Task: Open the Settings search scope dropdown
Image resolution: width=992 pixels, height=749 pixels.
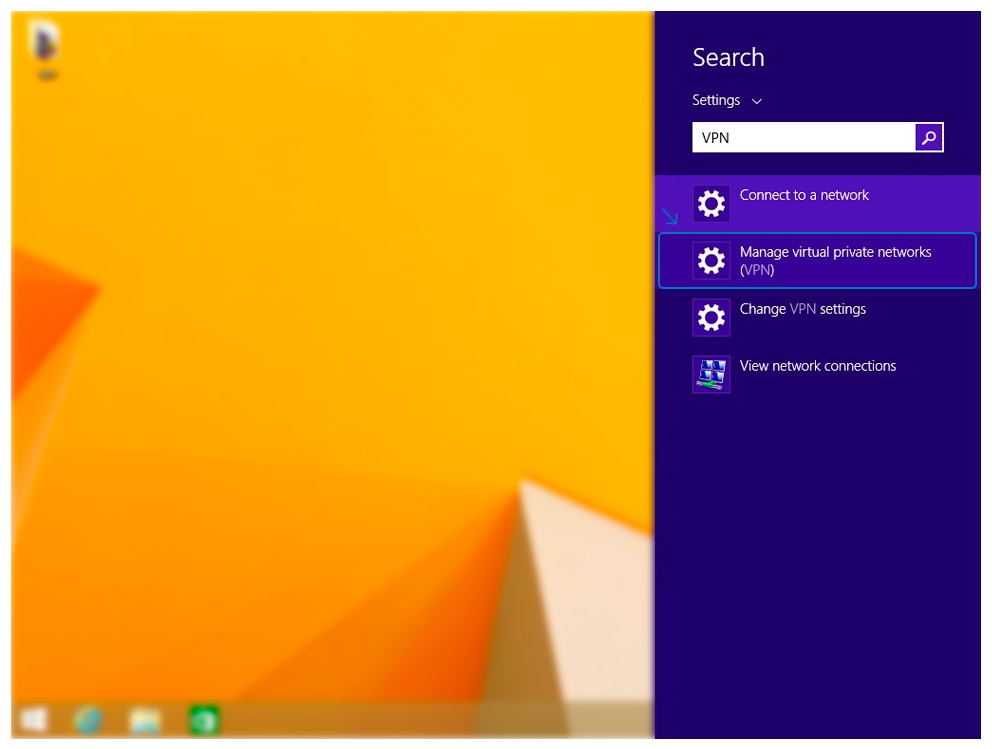Action: click(x=727, y=101)
